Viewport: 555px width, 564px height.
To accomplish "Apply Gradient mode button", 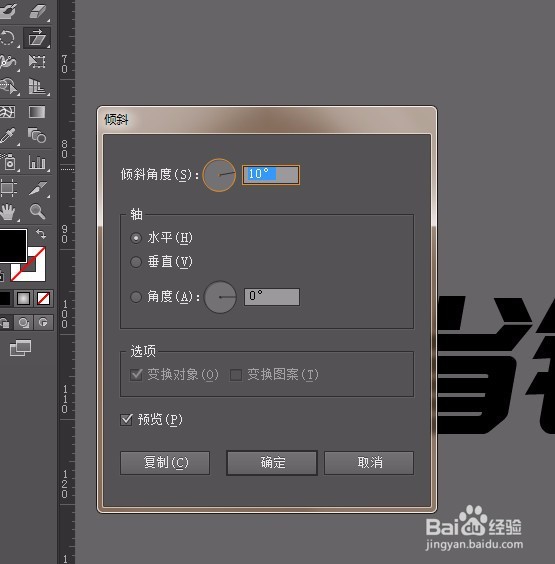I will [23, 299].
